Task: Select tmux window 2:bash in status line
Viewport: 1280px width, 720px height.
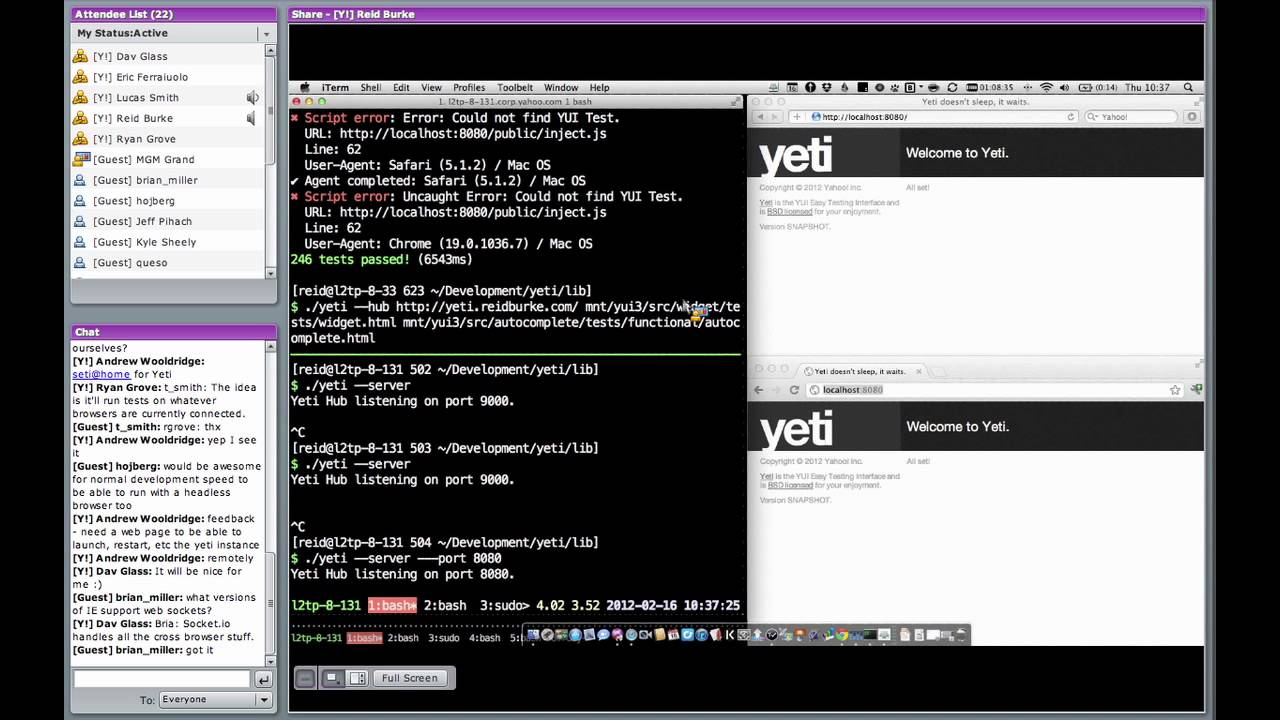Action: [445, 605]
